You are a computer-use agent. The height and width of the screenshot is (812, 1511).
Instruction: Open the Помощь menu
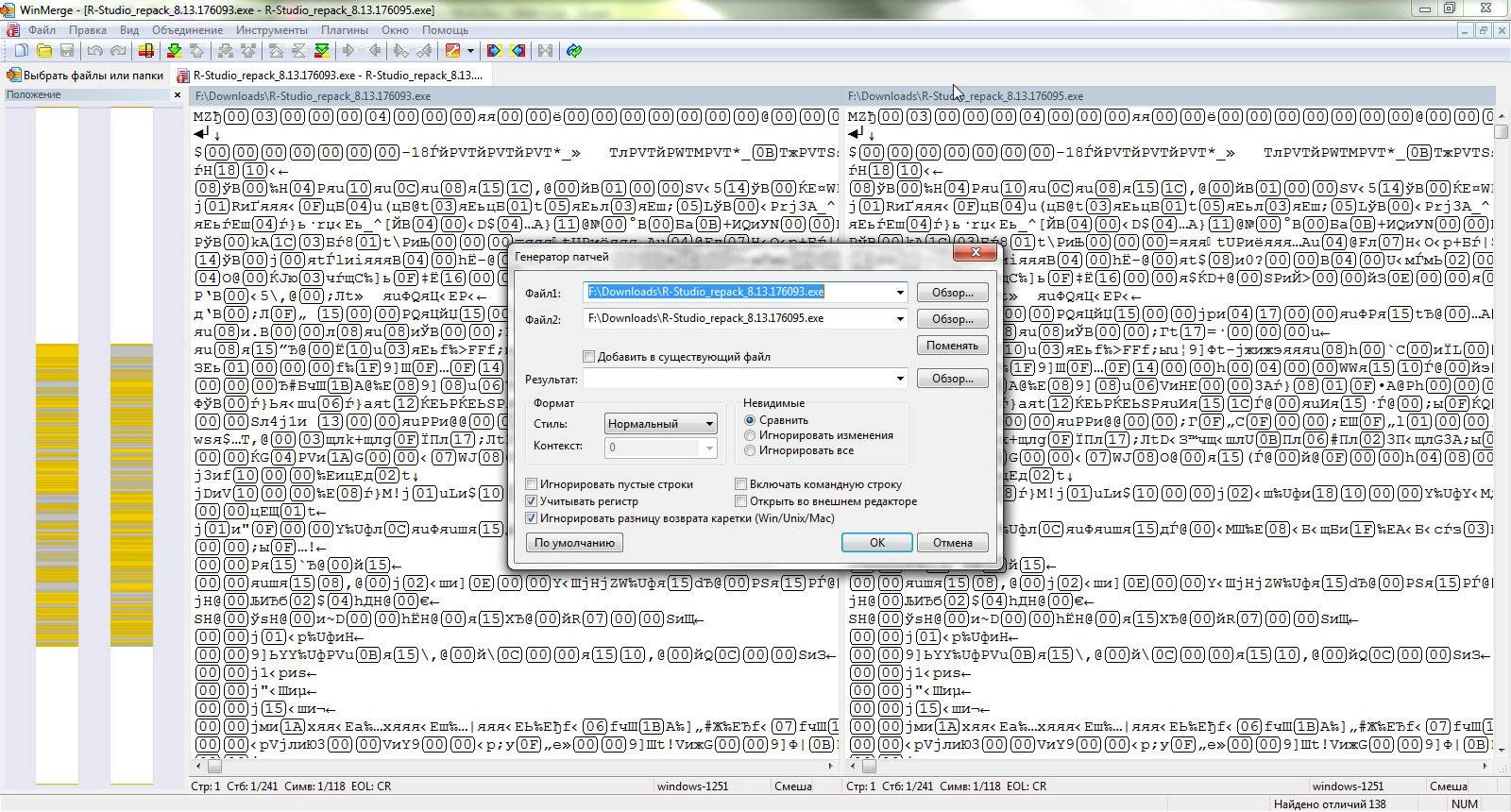click(x=445, y=30)
